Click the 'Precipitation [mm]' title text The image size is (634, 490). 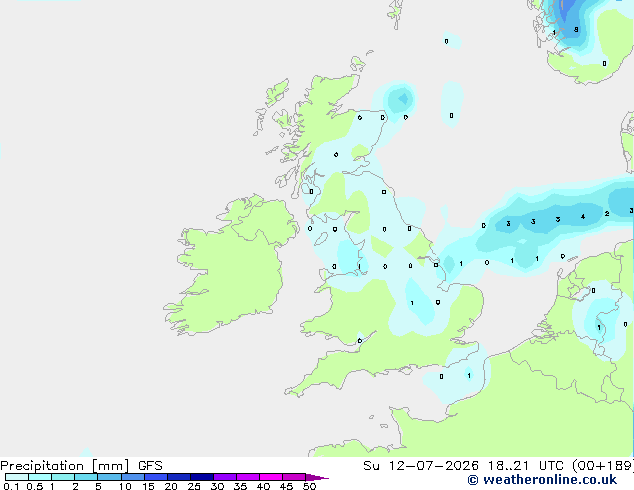64,466
